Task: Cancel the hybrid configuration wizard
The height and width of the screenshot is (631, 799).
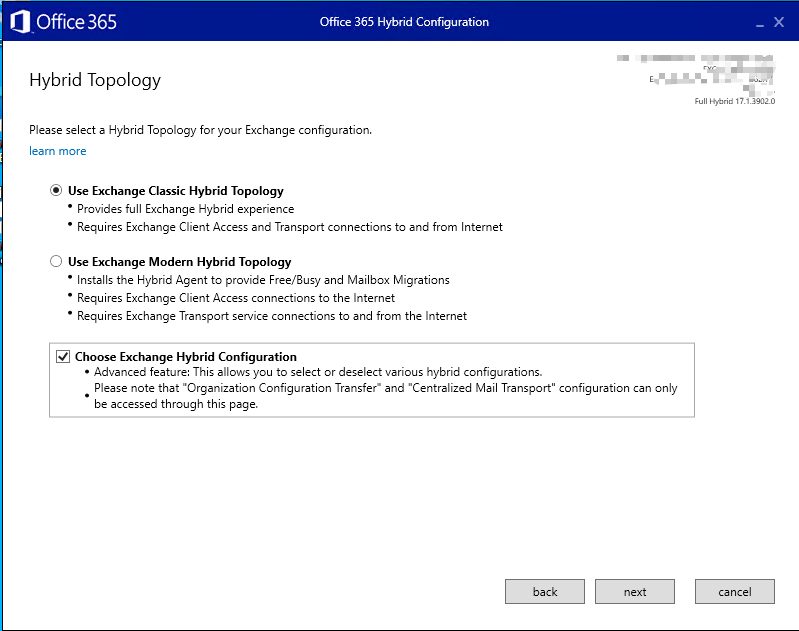Action: coord(735,591)
